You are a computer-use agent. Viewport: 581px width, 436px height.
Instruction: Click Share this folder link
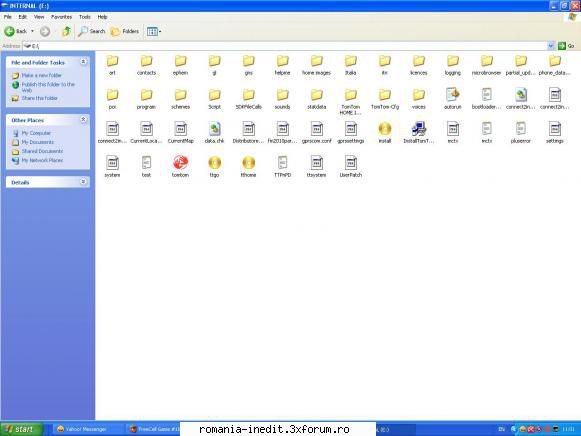(x=39, y=98)
